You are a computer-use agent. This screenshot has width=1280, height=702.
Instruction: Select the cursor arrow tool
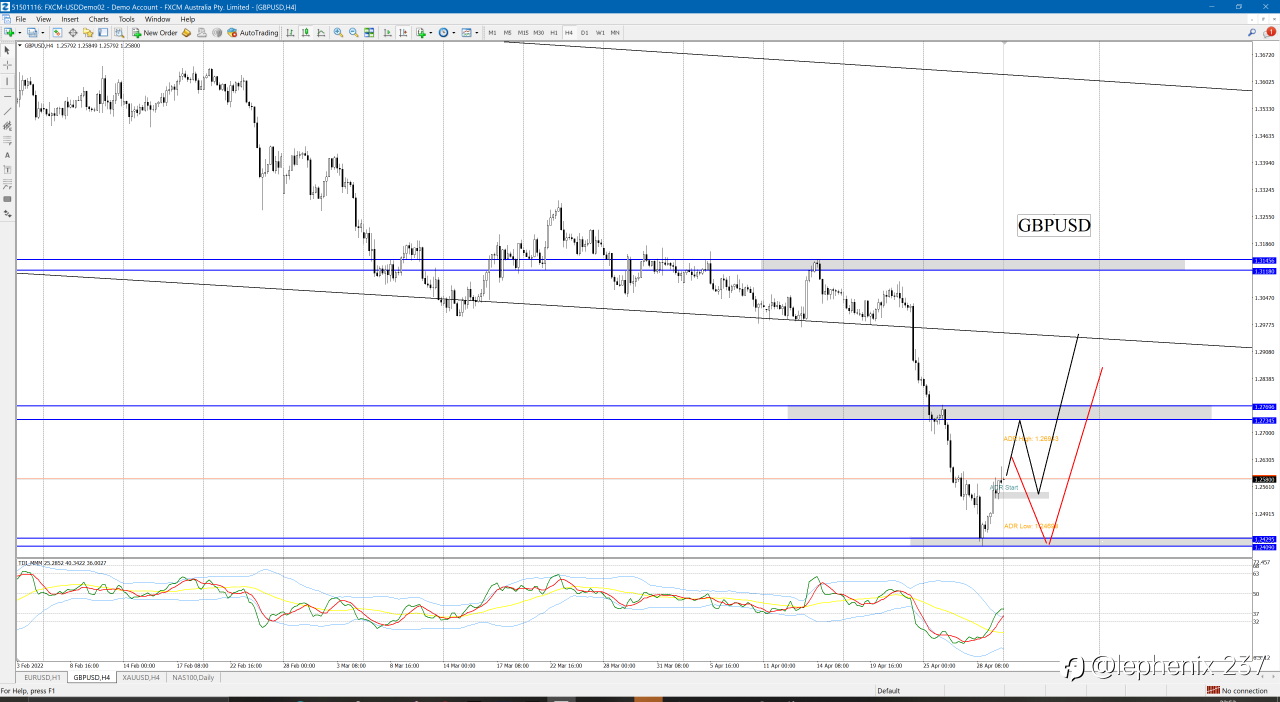pos(8,50)
